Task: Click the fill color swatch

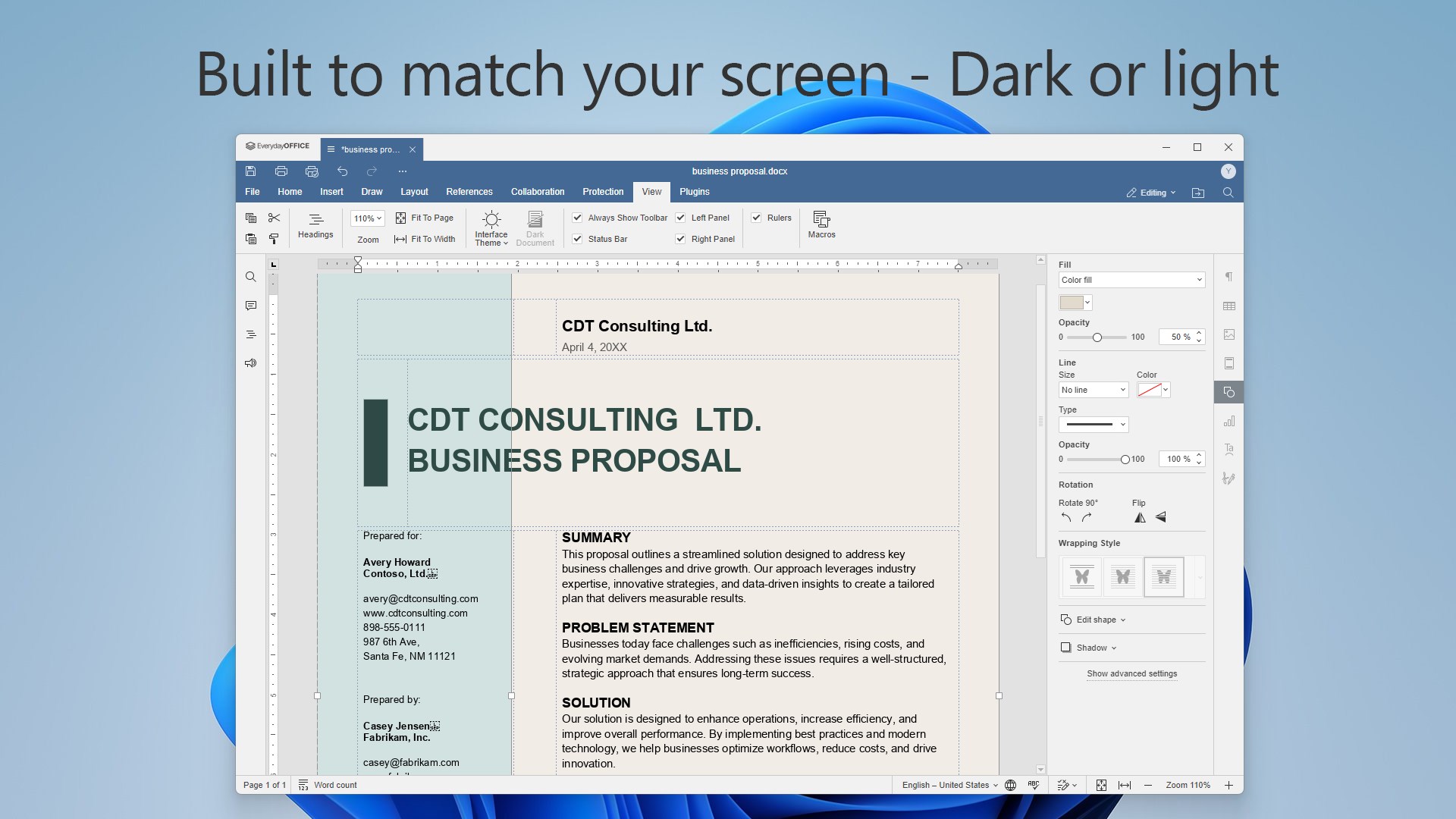Action: click(1075, 303)
